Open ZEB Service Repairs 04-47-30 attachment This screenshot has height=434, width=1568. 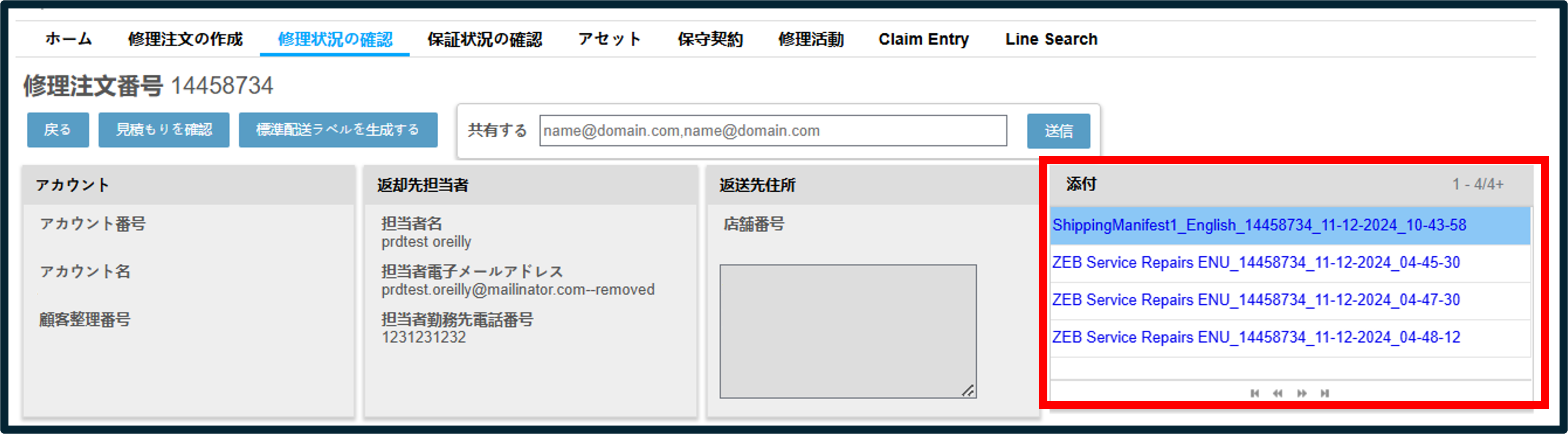pyautogui.click(x=1256, y=300)
